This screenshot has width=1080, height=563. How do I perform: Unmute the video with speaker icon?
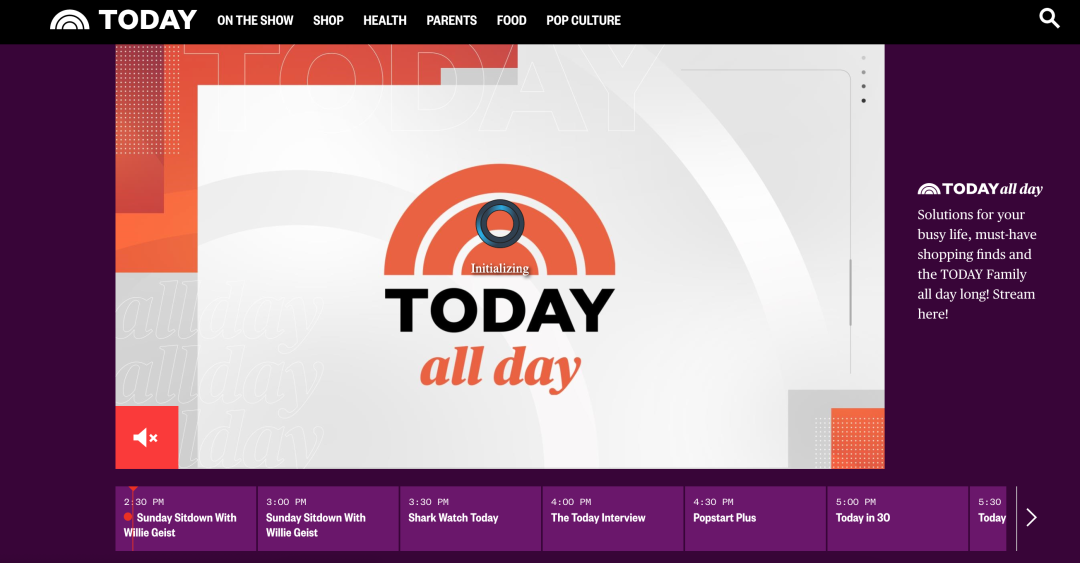click(146, 438)
